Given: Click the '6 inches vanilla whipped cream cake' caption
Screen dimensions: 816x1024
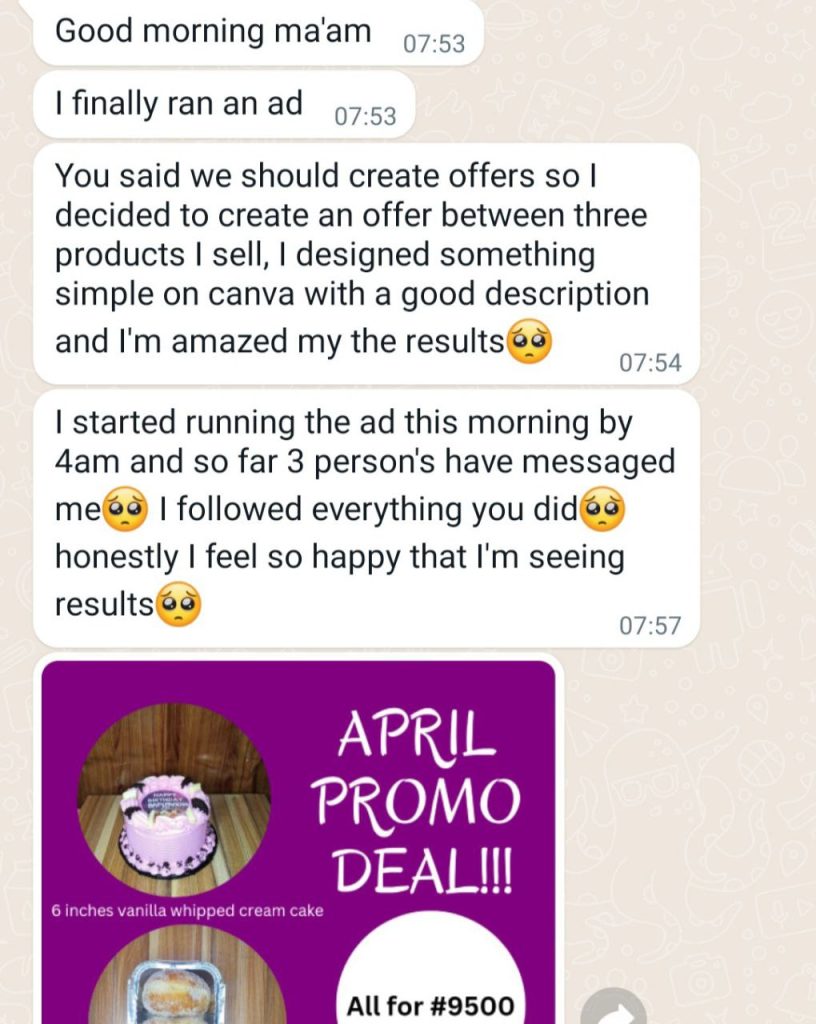Looking at the screenshot, I should pyautogui.click(x=187, y=910).
